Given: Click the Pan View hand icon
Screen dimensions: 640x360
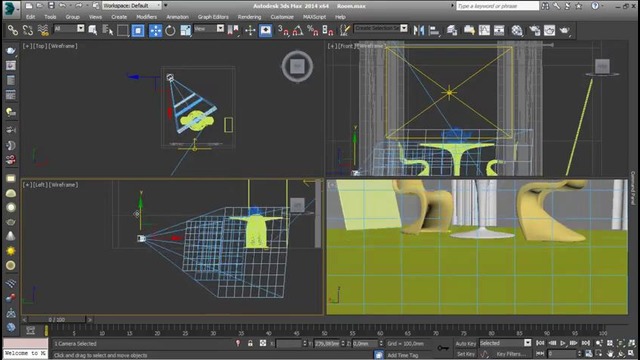Looking at the screenshot, I should tap(610, 353).
